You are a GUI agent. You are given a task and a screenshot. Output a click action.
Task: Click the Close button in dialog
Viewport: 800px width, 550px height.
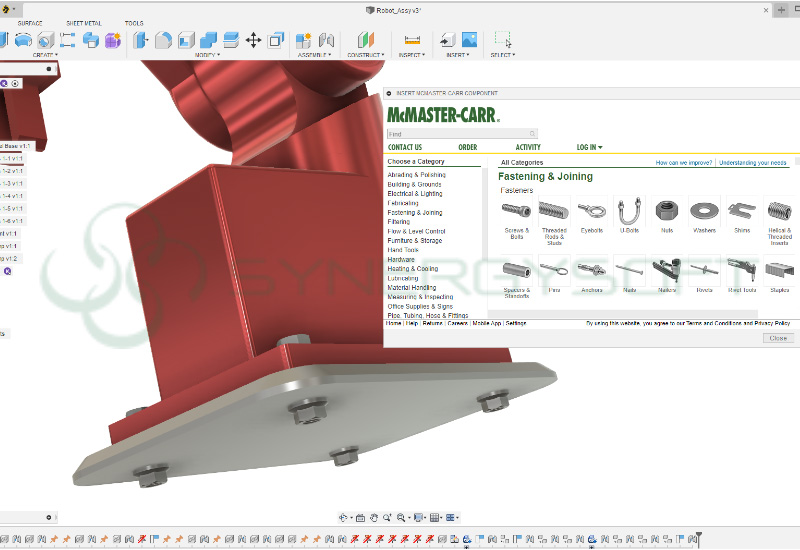click(778, 338)
